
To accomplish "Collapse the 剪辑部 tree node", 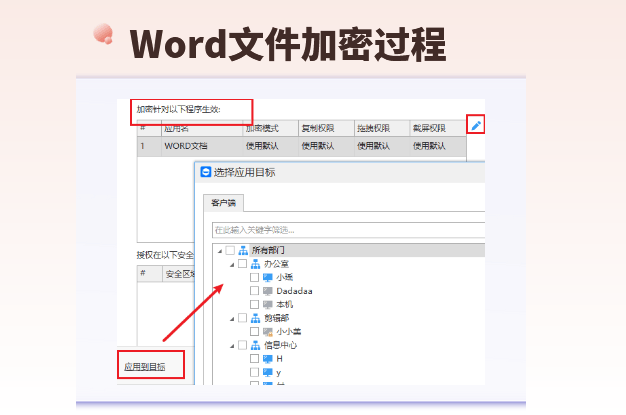I will 232,319.
